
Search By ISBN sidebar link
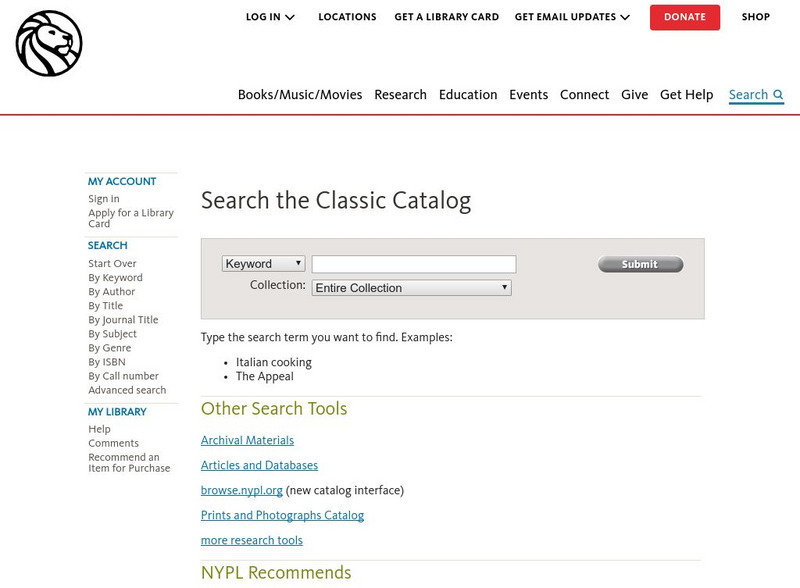pos(107,362)
